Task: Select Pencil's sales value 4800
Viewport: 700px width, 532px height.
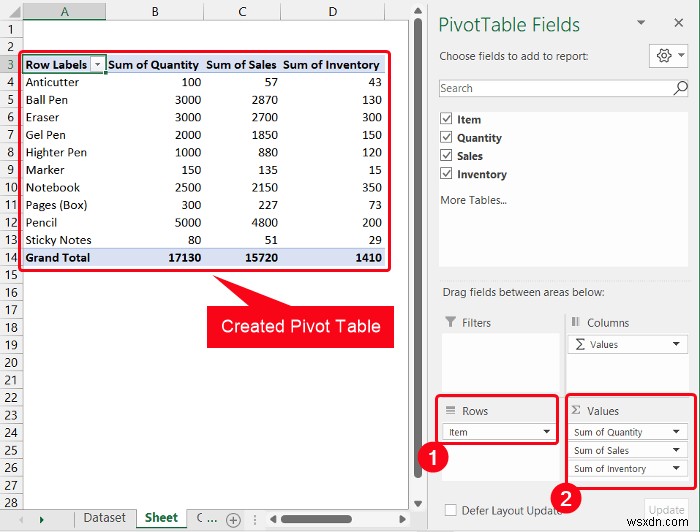Action: click(242, 222)
